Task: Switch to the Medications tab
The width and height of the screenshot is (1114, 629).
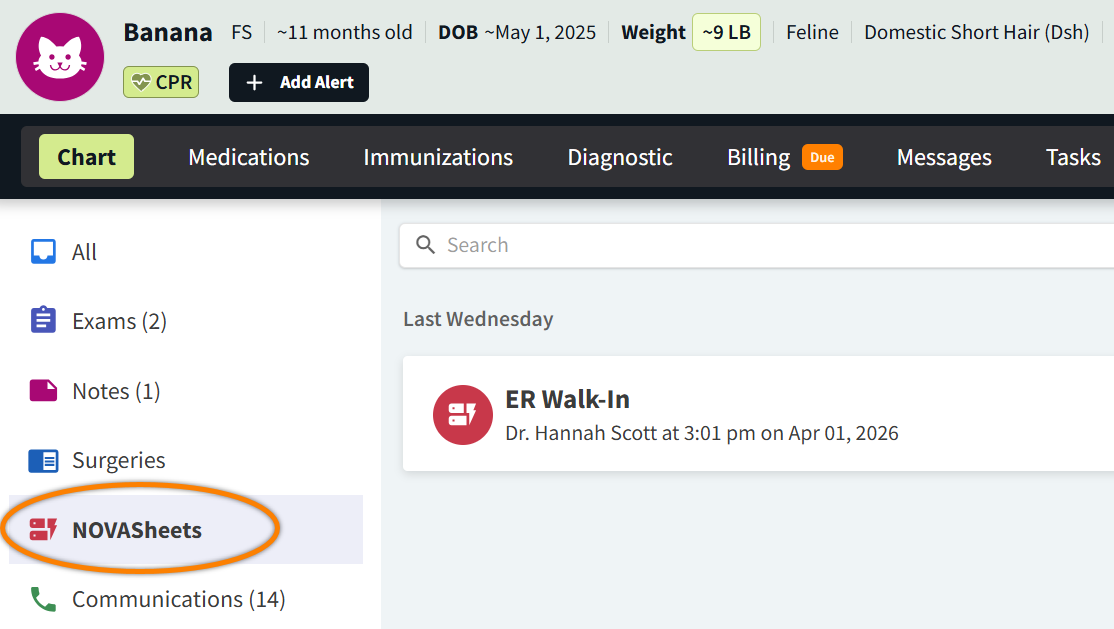Action: coord(249,157)
